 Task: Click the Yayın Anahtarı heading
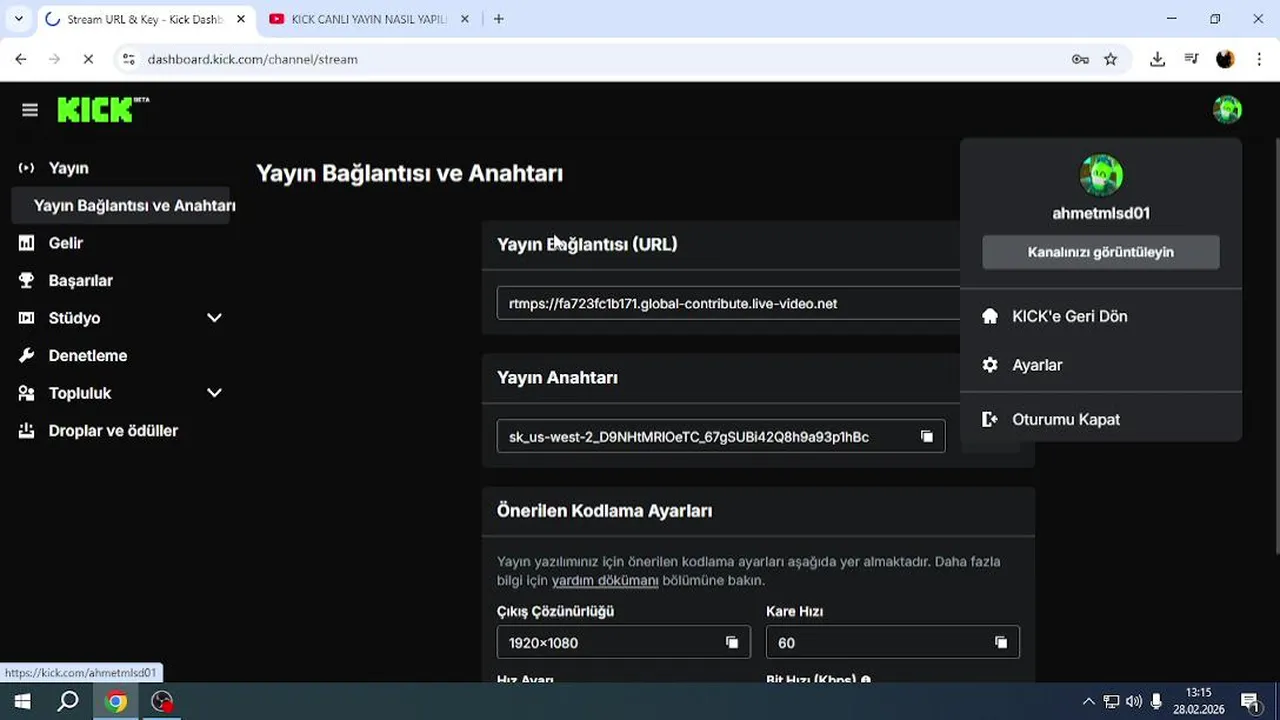click(557, 378)
